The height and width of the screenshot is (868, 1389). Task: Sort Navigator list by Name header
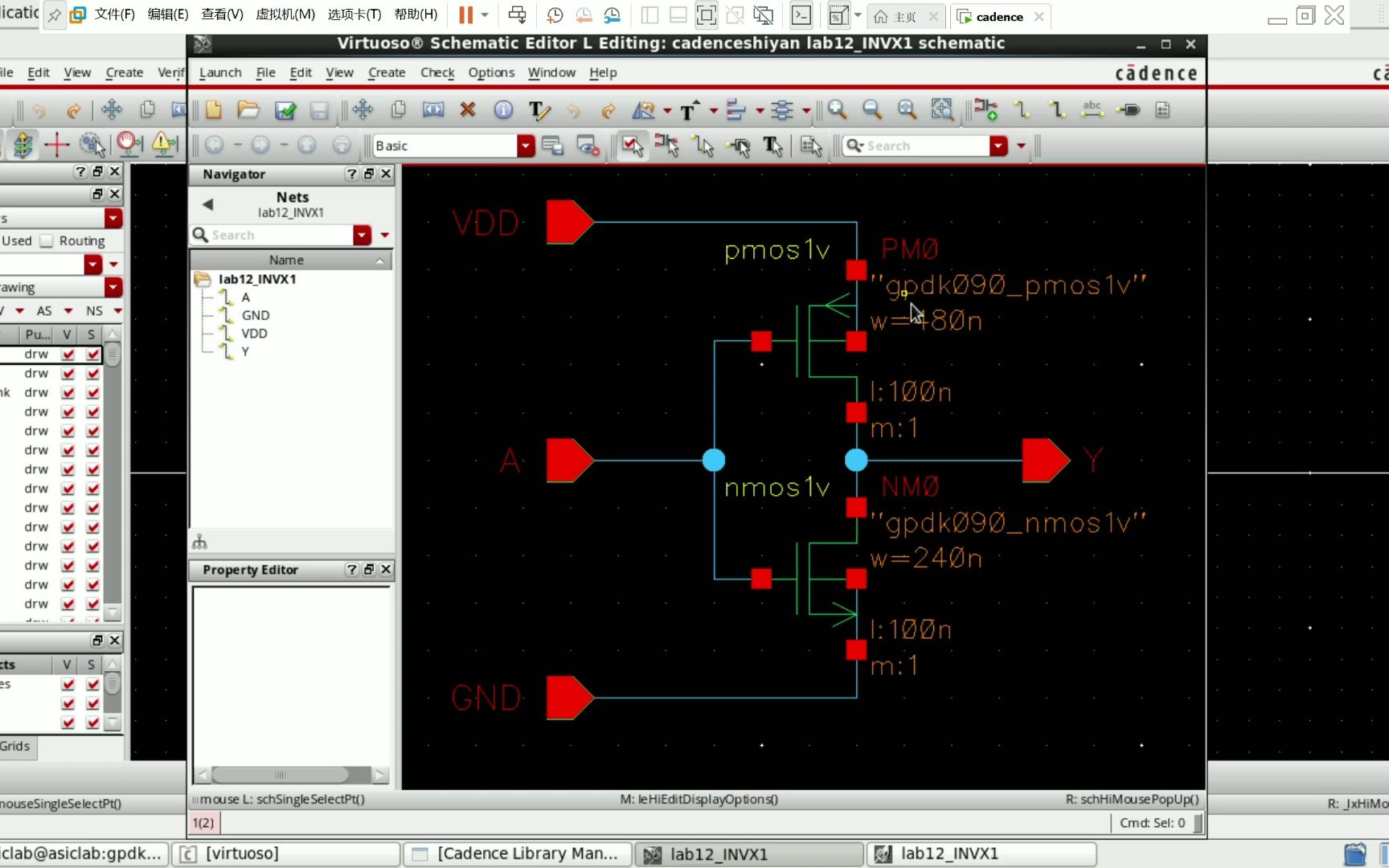(291, 260)
